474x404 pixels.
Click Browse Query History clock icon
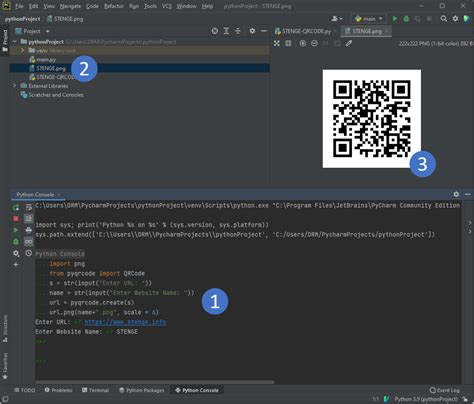click(x=29, y=253)
